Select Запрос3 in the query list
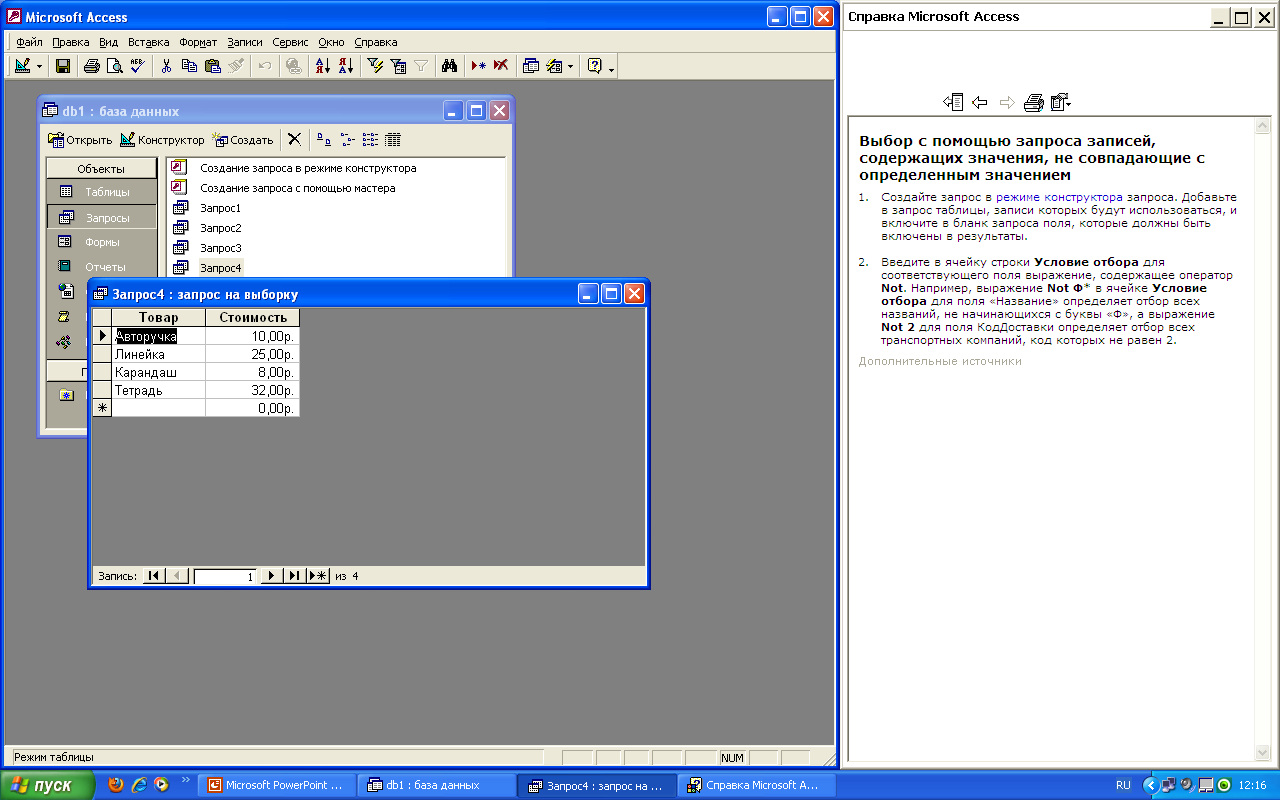Viewport: 1280px width, 800px height. (220, 248)
